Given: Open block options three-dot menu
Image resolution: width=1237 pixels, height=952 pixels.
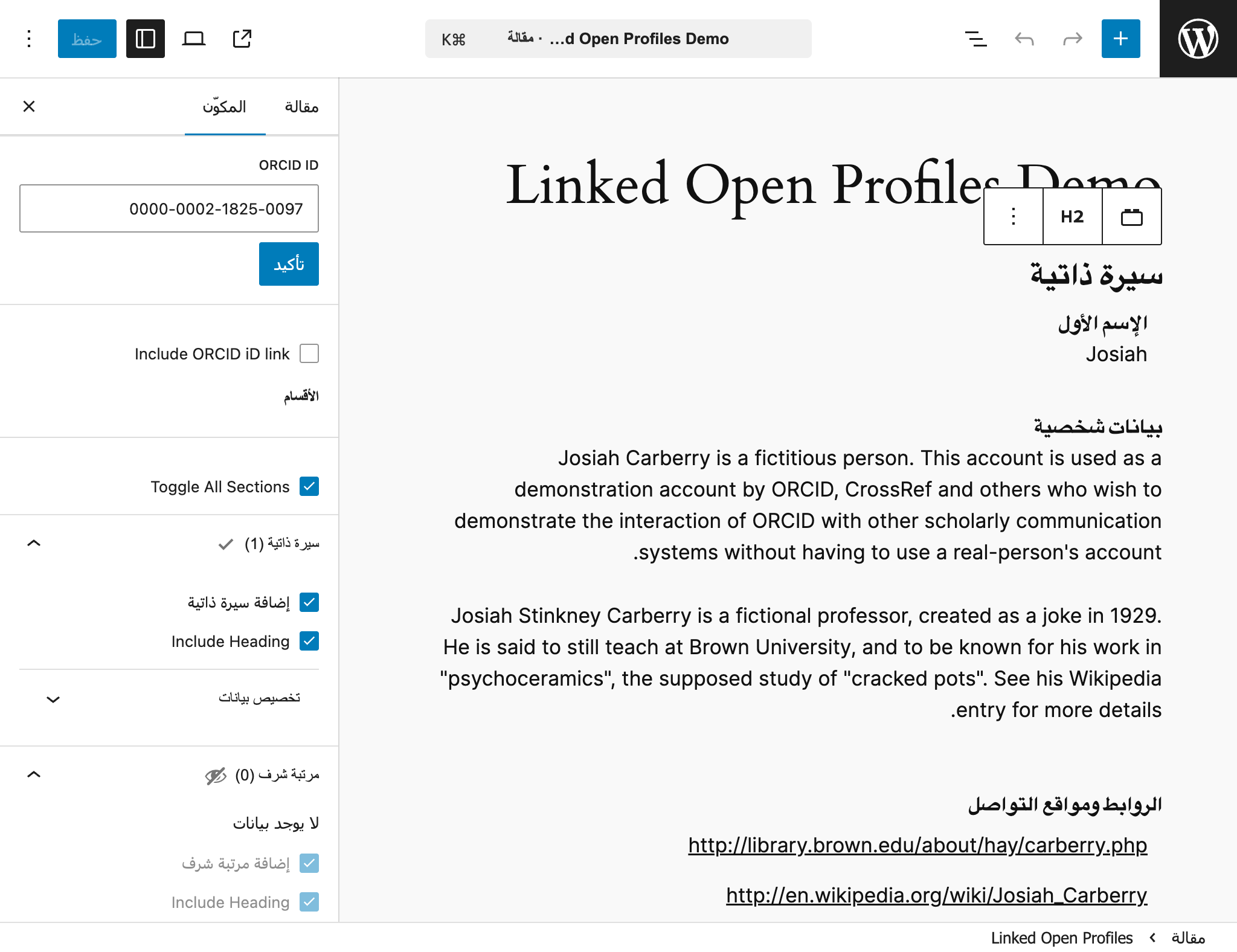Looking at the screenshot, I should (1014, 216).
